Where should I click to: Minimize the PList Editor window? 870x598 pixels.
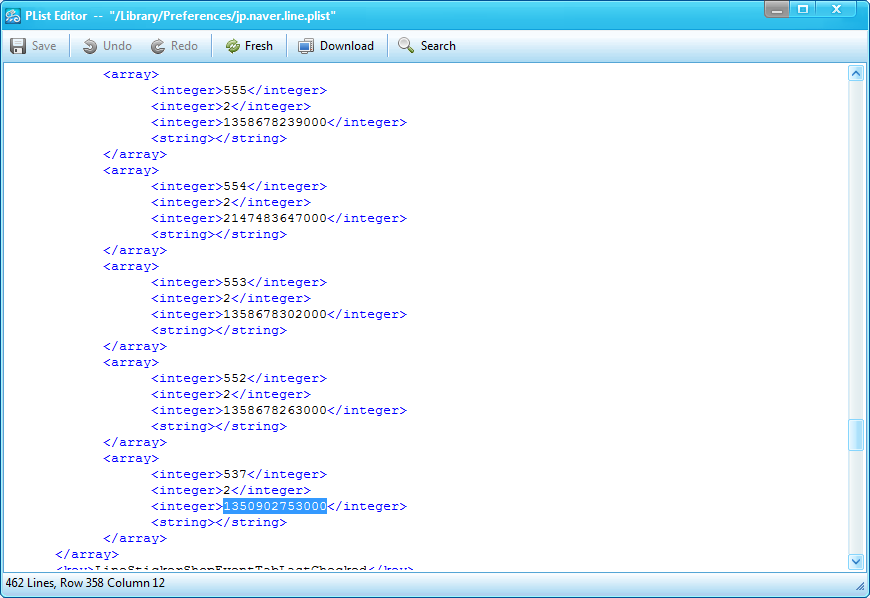[776, 9]
